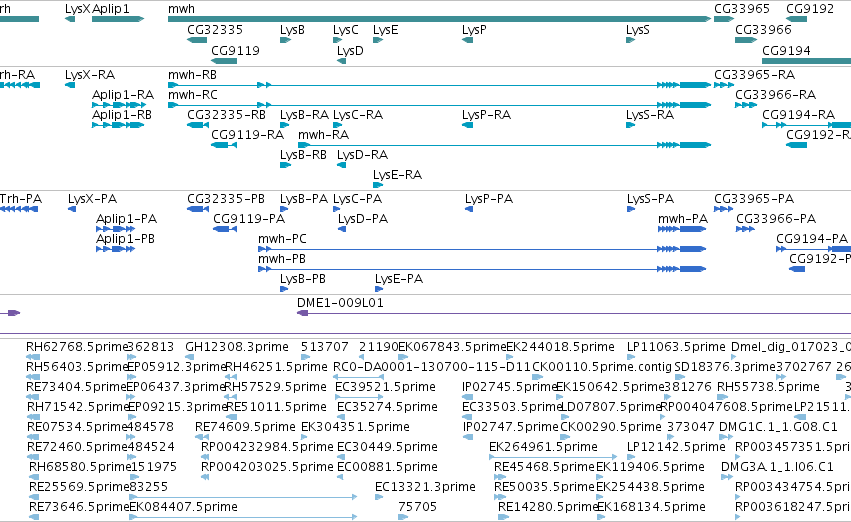Screen dimensions: 851x522
Task: Click the LysD gene label
Action: [350, 50]
